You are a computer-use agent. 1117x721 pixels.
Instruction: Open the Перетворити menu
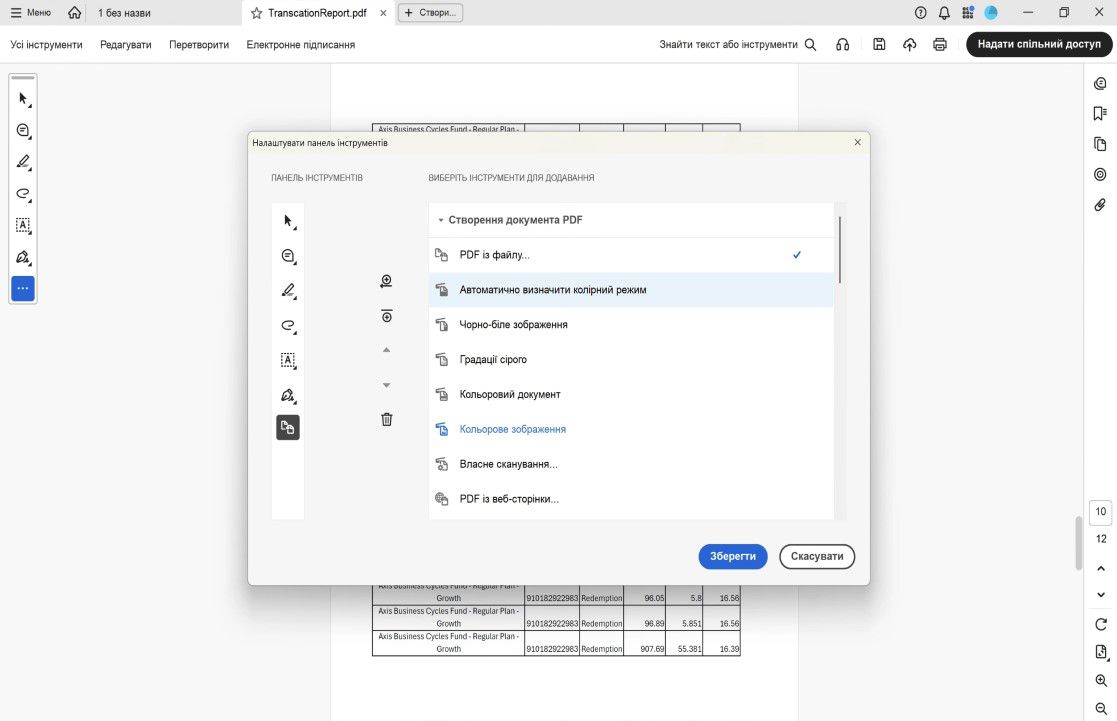point(199,44)
